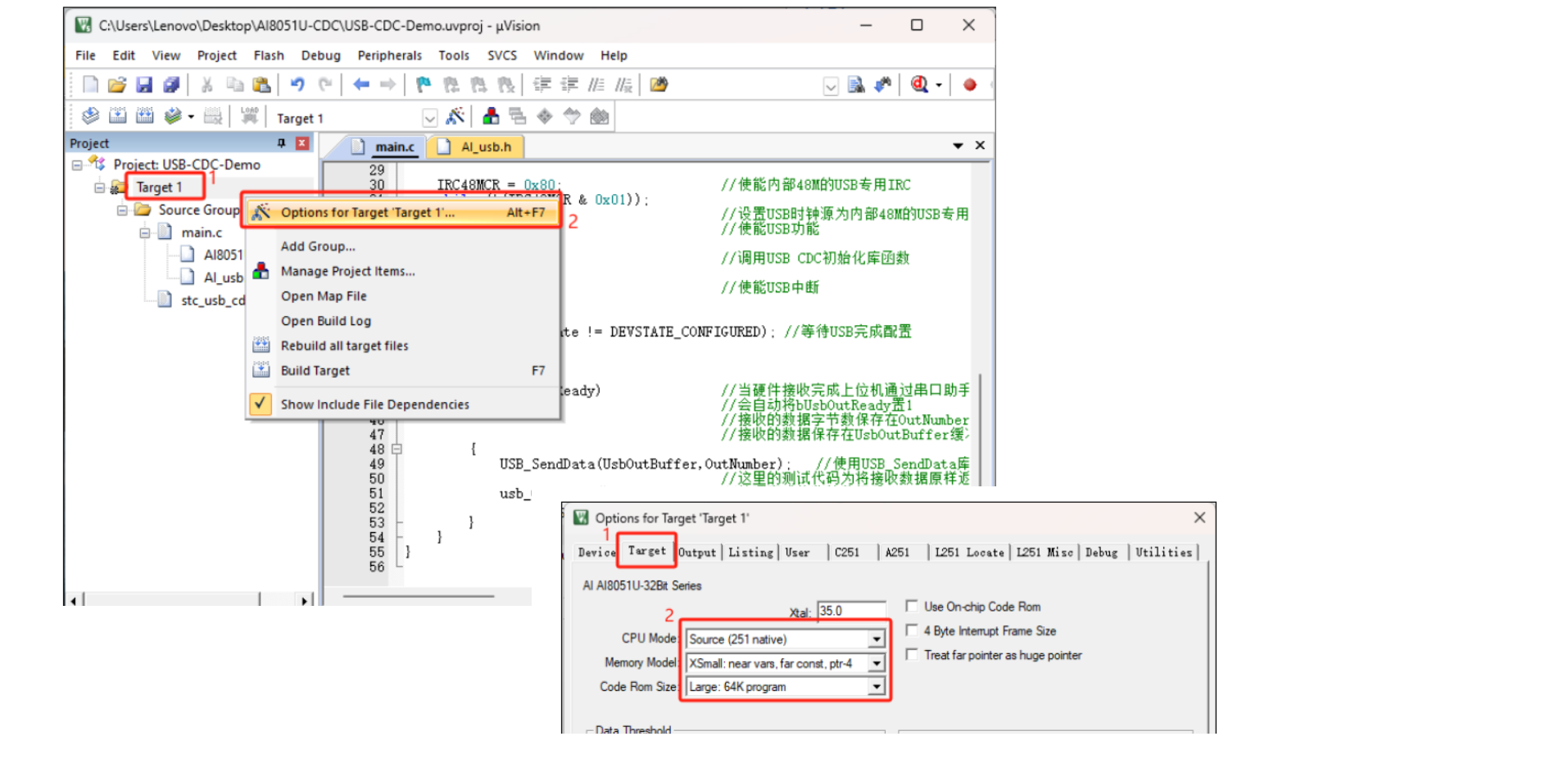Click the Rebuild all toolbar icon
The image size is (1568, 759).
coord(145,116)
